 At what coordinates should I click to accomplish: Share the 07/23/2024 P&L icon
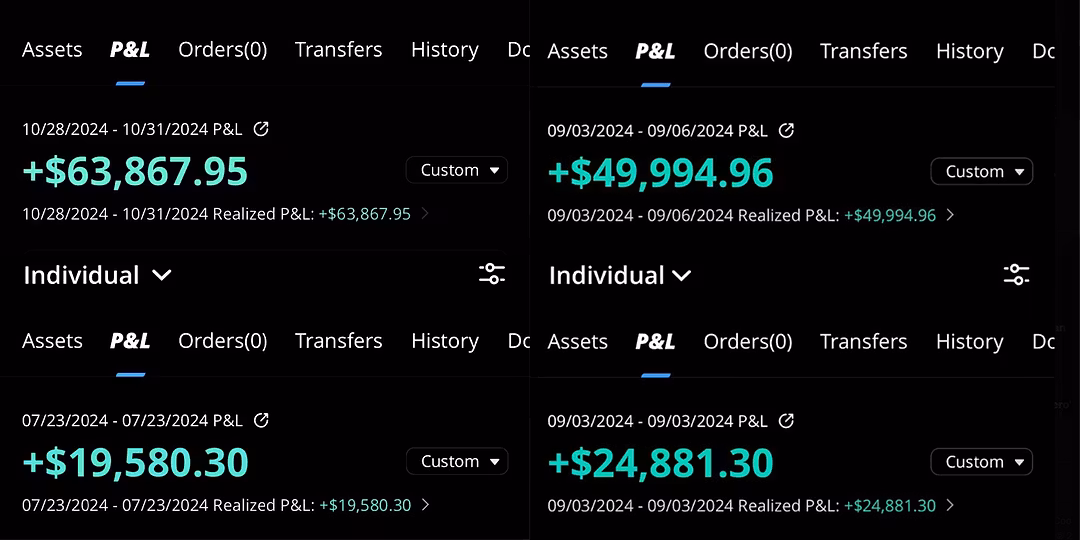coord(261,419)
